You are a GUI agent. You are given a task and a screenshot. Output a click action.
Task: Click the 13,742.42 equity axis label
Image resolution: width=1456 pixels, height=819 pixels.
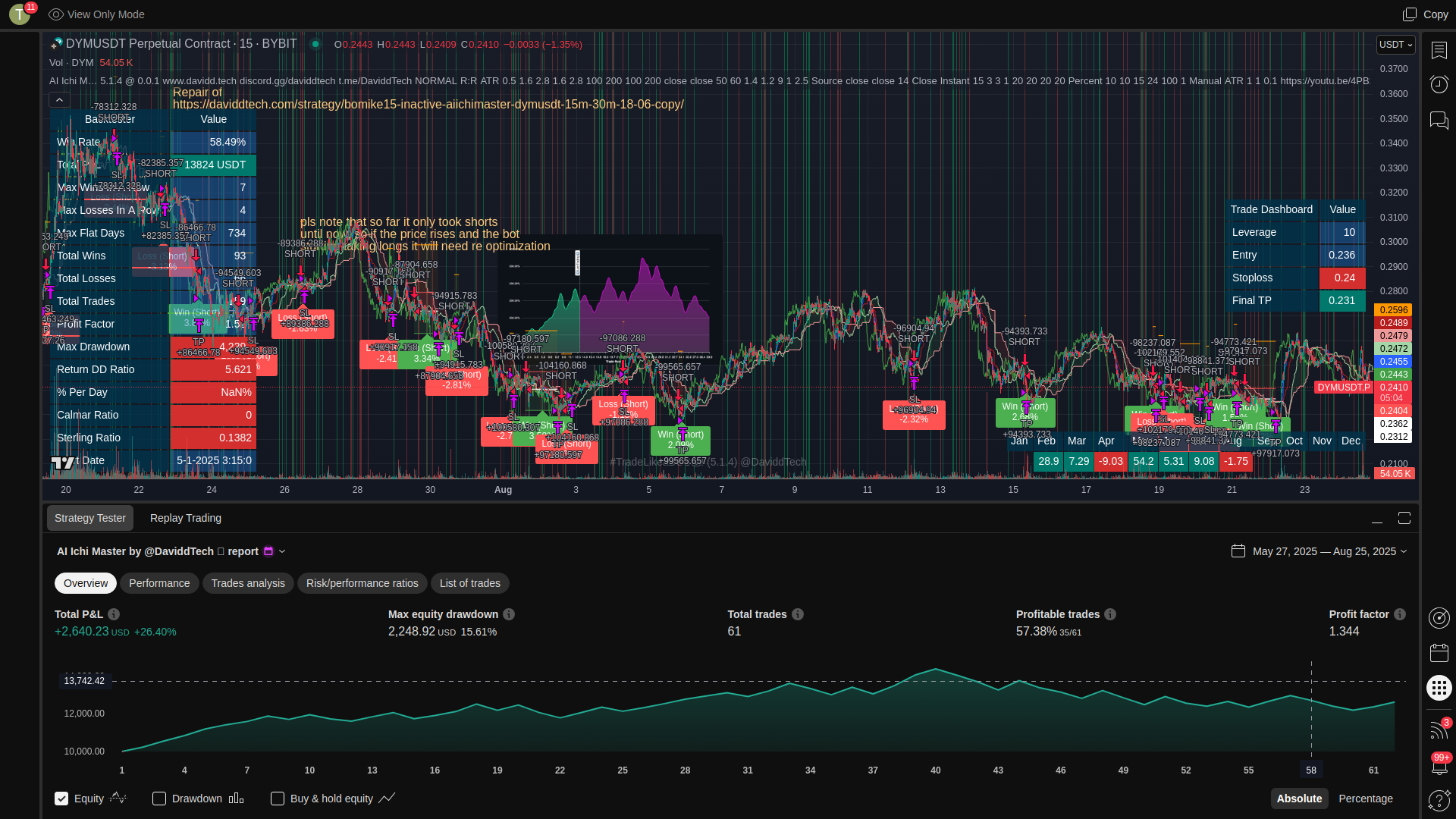pyautogui.click(x=84, y=681)
